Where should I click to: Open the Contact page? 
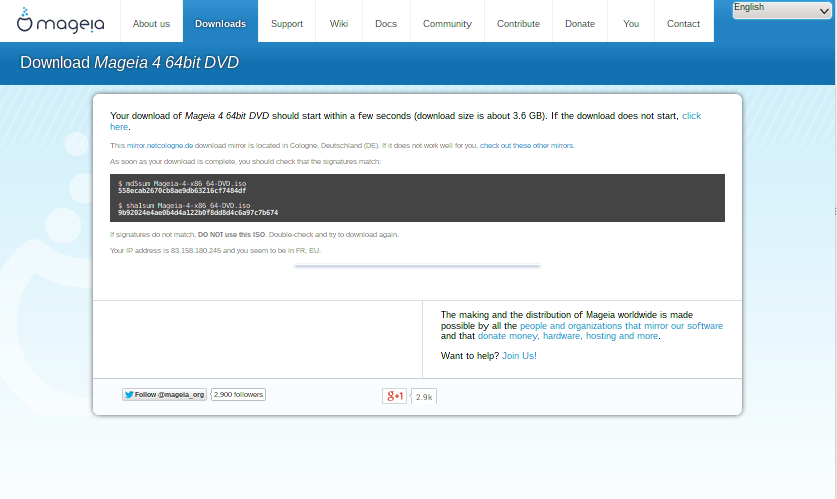click(683, 23)
